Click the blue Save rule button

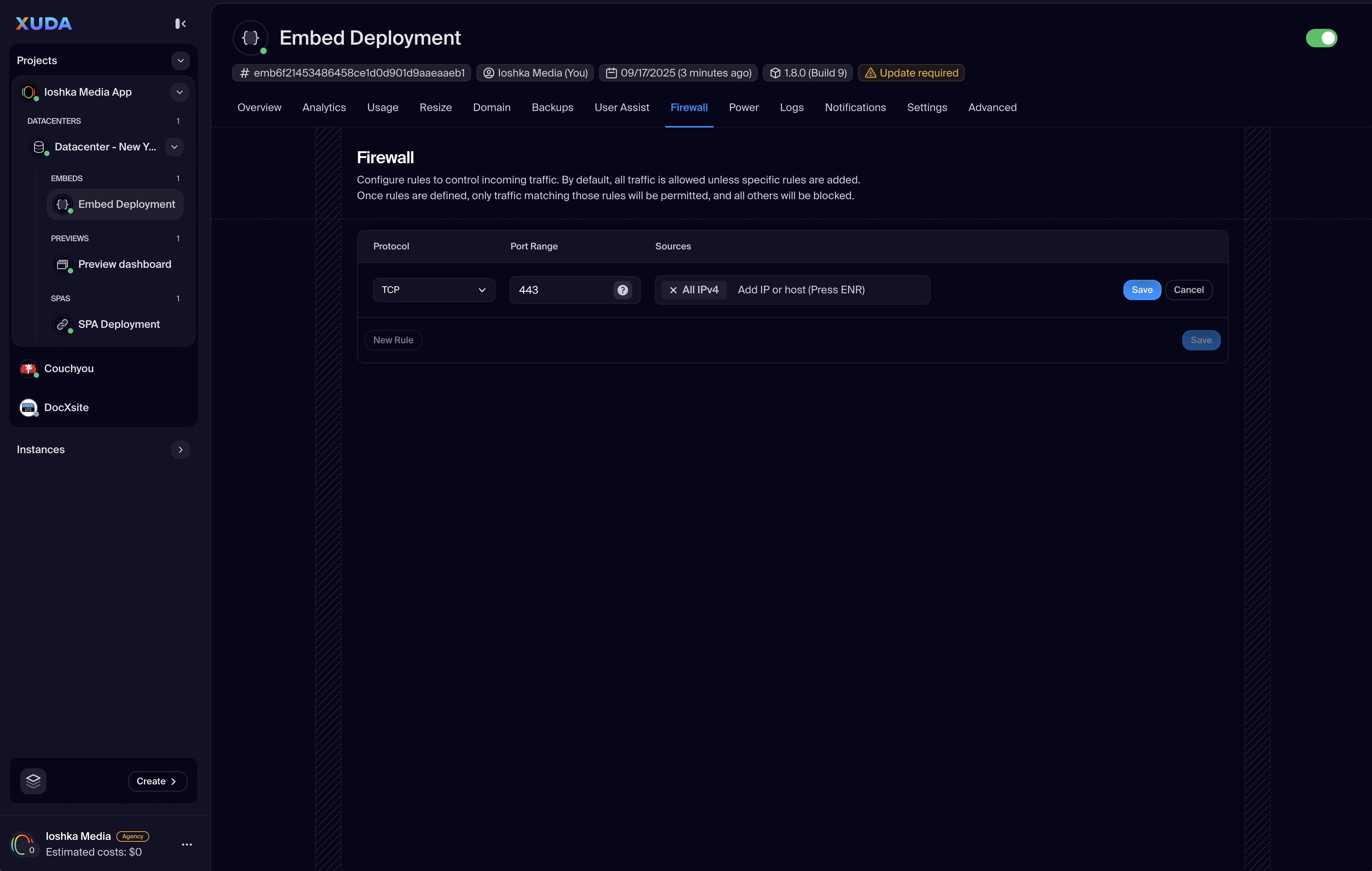tap(1141, 290)
